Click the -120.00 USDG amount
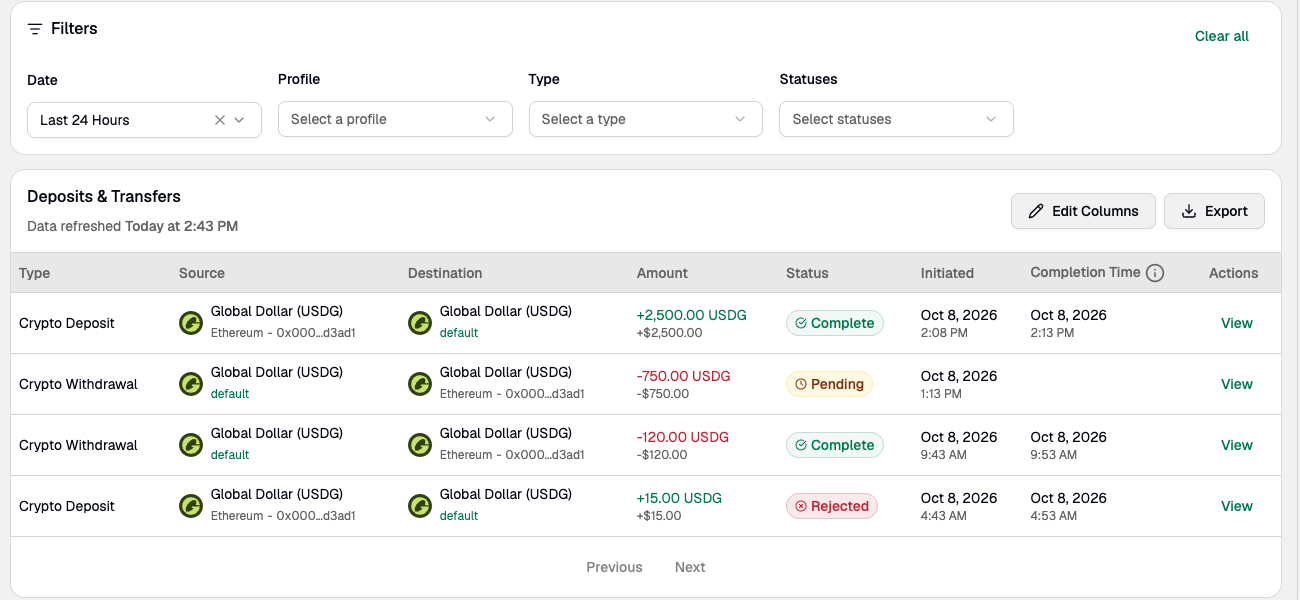The image size is (1300, 600). tap(683, 437)
